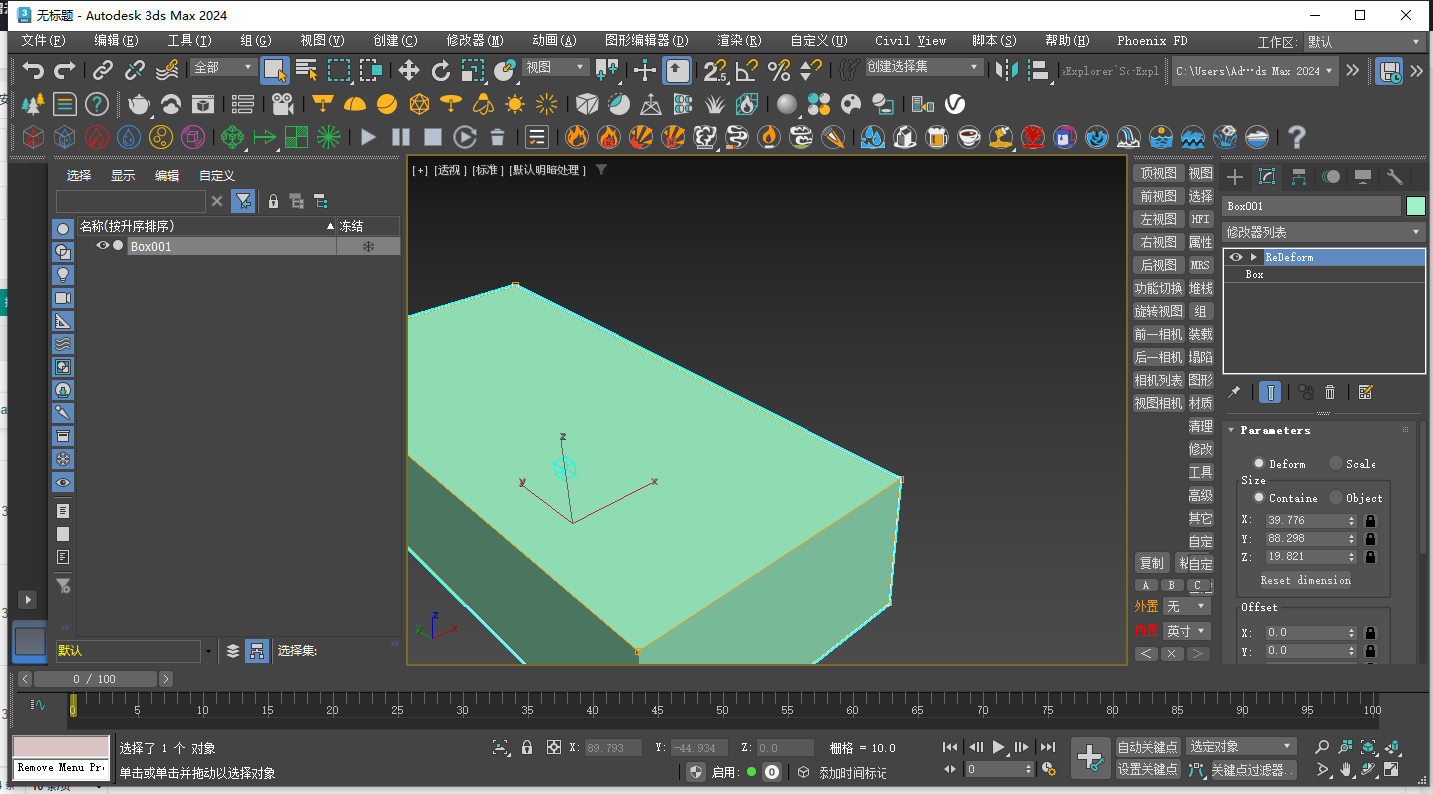The image size is (1433, 794).
Task: Open the Civil View menu
Action: (x=909, y=41)
